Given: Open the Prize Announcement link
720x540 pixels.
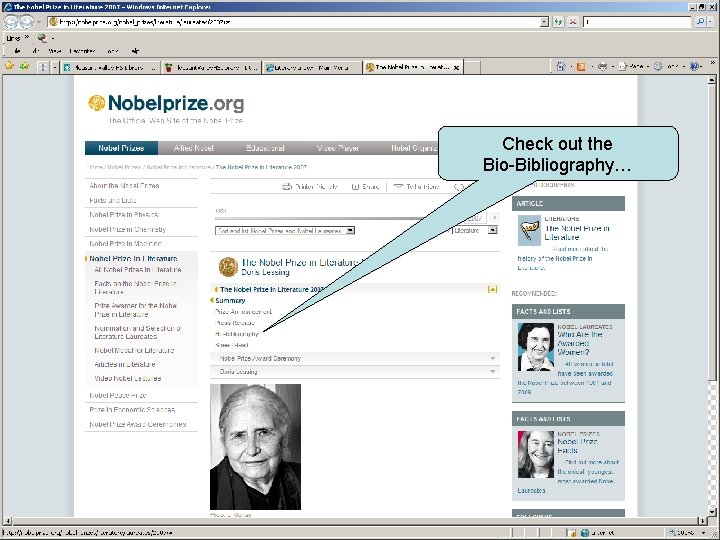Looking at the screenshot, I should pyautogui.click(x=243, y=311).
